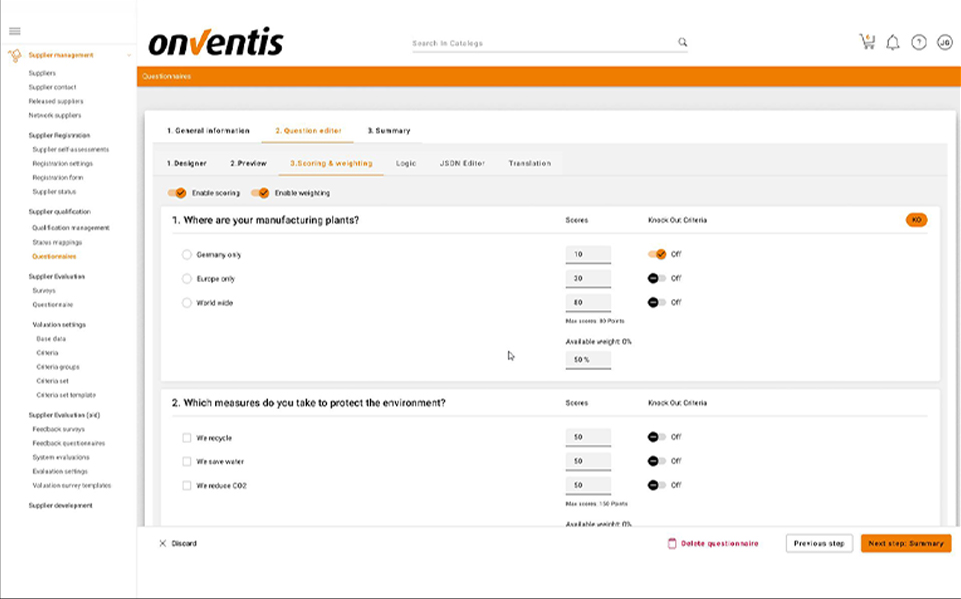Image resolution: width=961 pixels, height=599 pixels.
Task: Toggle the Enable scoring switch
Action: tap(177, 193)
